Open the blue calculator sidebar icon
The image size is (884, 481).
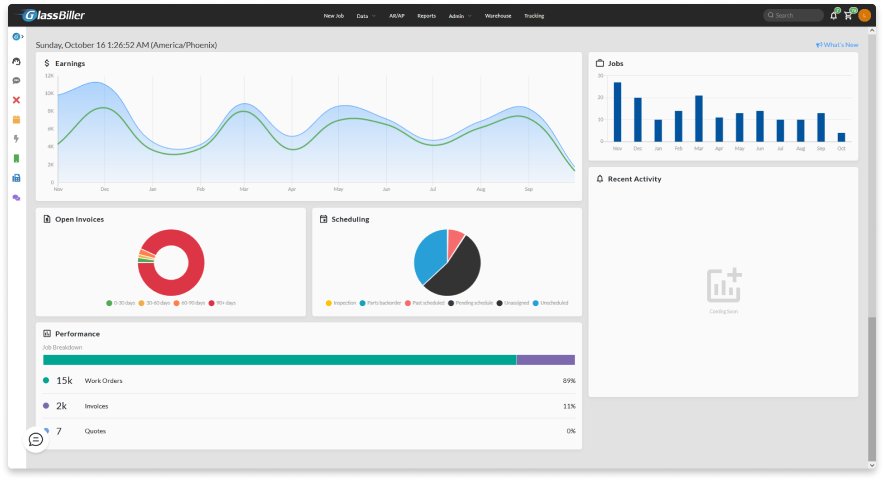pyautogui.click(x=16, y=178)
